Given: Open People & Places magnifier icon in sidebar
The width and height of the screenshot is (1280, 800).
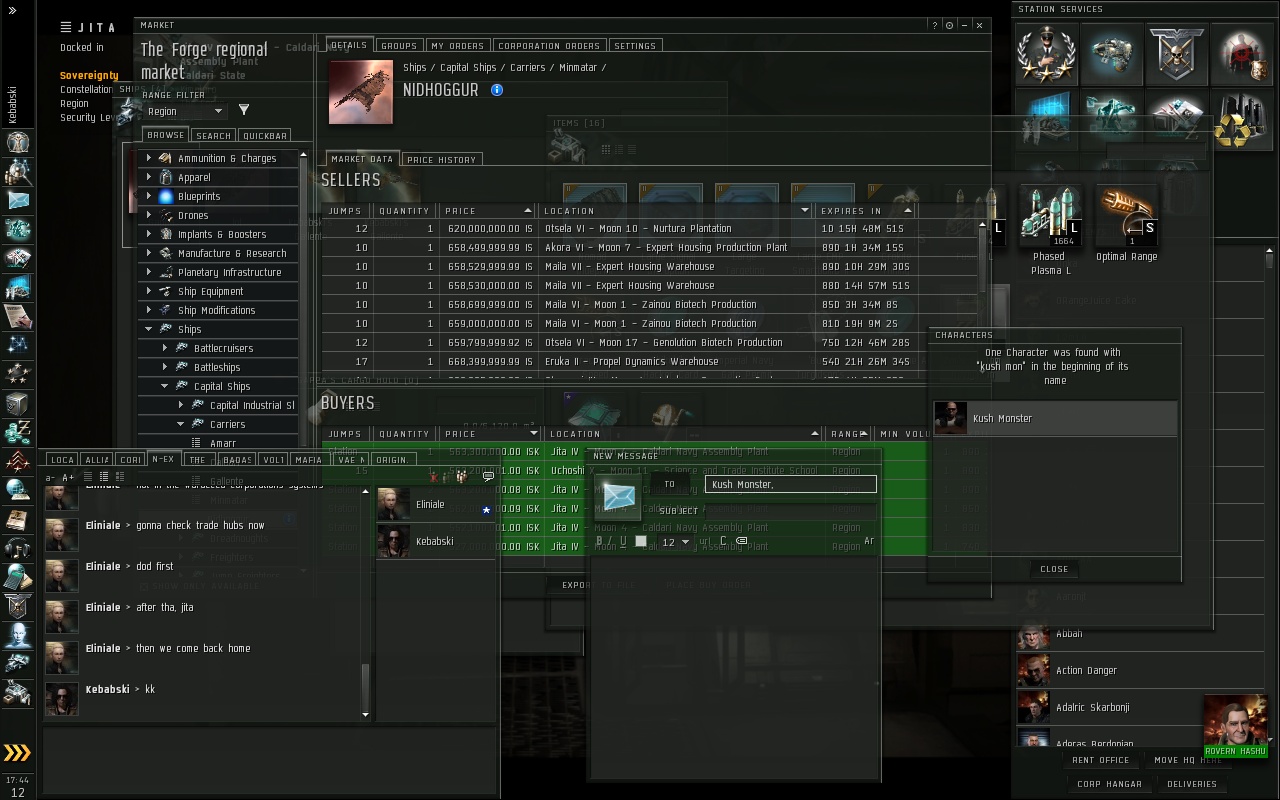Looking at the screenshot, I should (17, 172).
